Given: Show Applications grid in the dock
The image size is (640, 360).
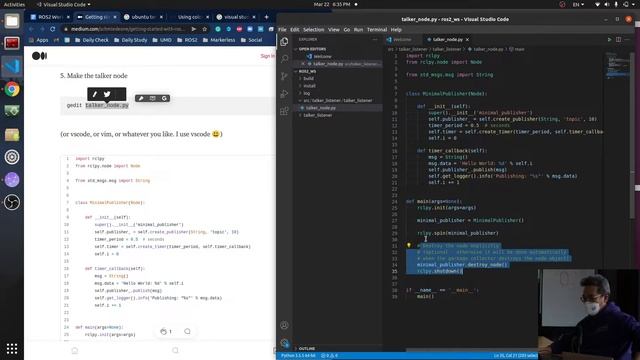Looking at the screenshot, I should (12, 349).
